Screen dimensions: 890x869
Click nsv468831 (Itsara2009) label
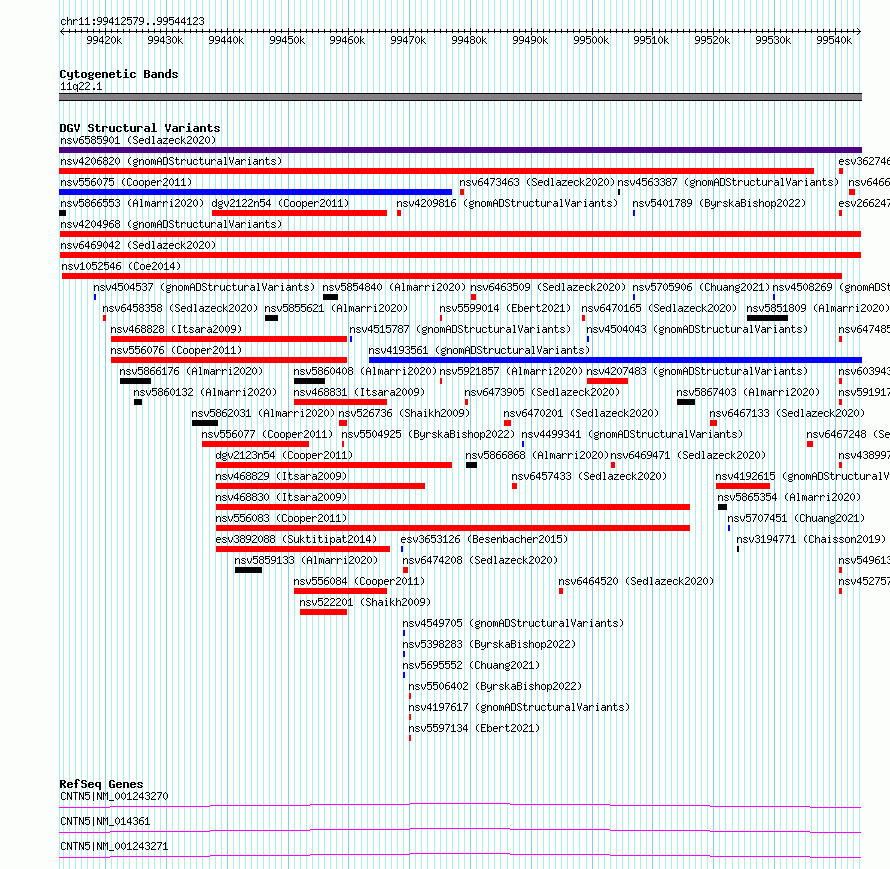[x=359, y=392]
